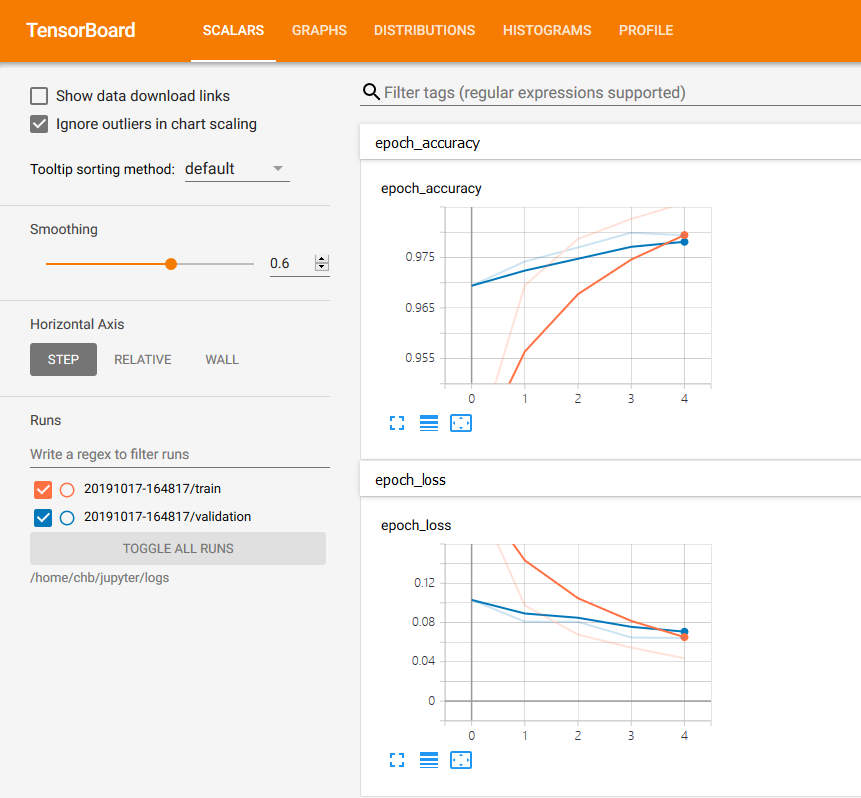
Task: Fit epoch_loss chart domain to data
Action: click(x=461, y=760)
